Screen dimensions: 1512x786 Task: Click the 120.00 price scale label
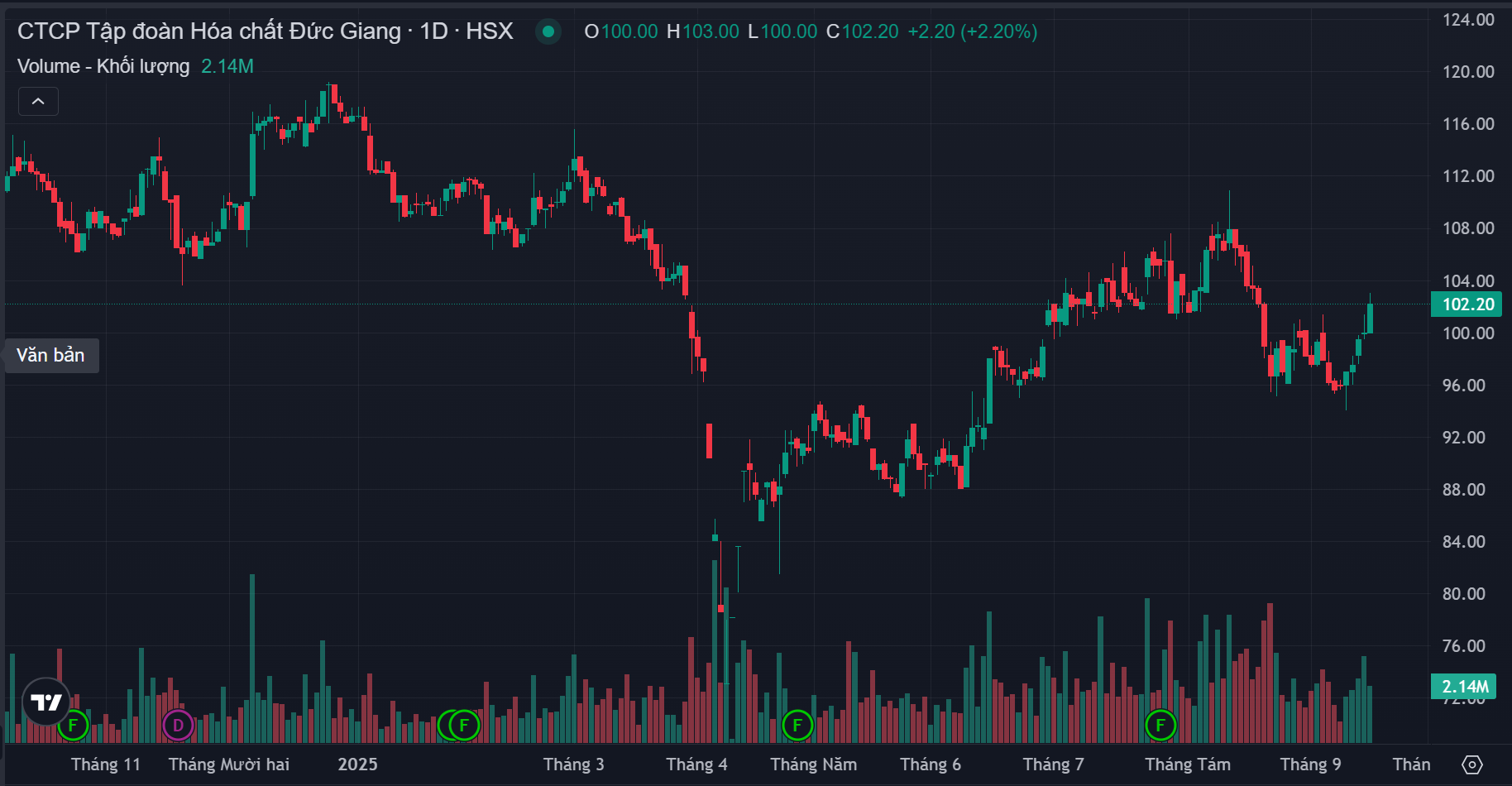1468,72
